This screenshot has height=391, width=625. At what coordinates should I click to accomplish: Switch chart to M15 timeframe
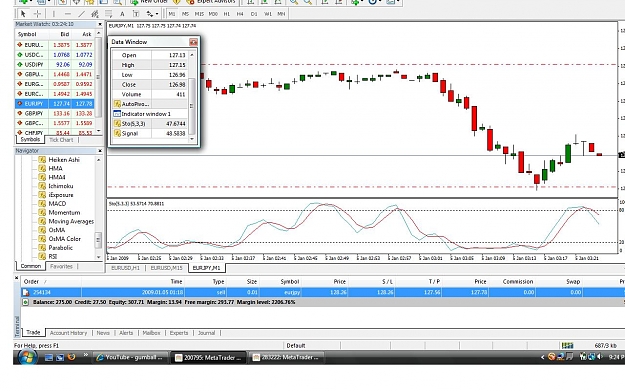coord(199,14)
